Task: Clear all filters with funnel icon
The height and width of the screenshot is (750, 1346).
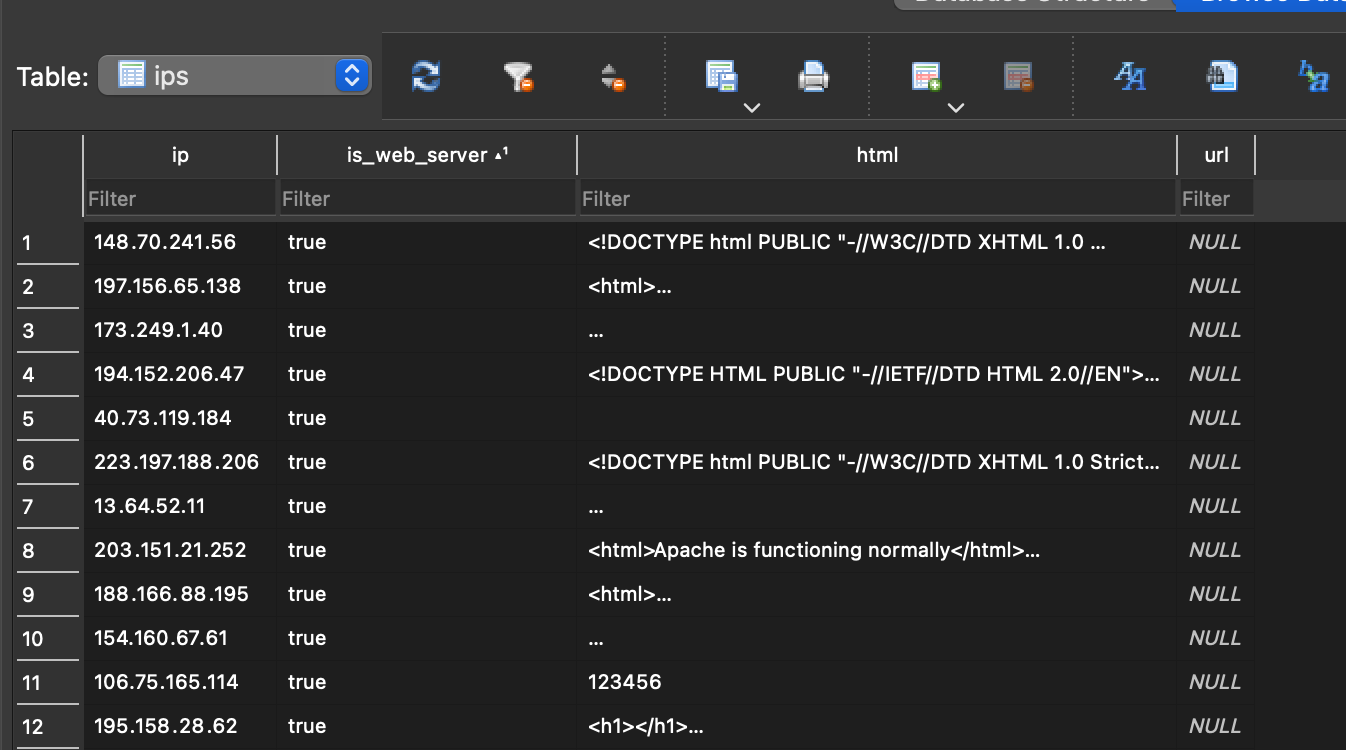Action: pos(518,77)
